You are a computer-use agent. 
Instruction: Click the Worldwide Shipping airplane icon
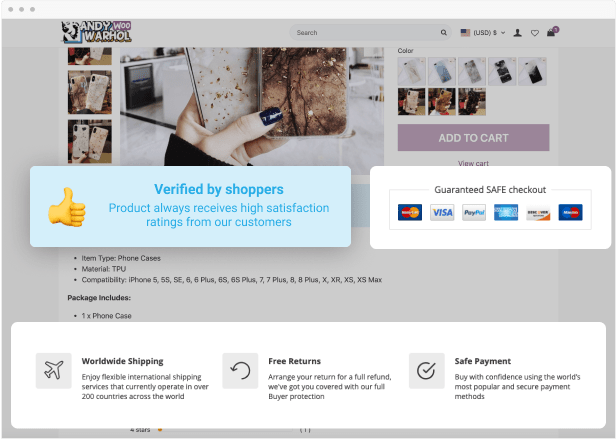(54, 371)
